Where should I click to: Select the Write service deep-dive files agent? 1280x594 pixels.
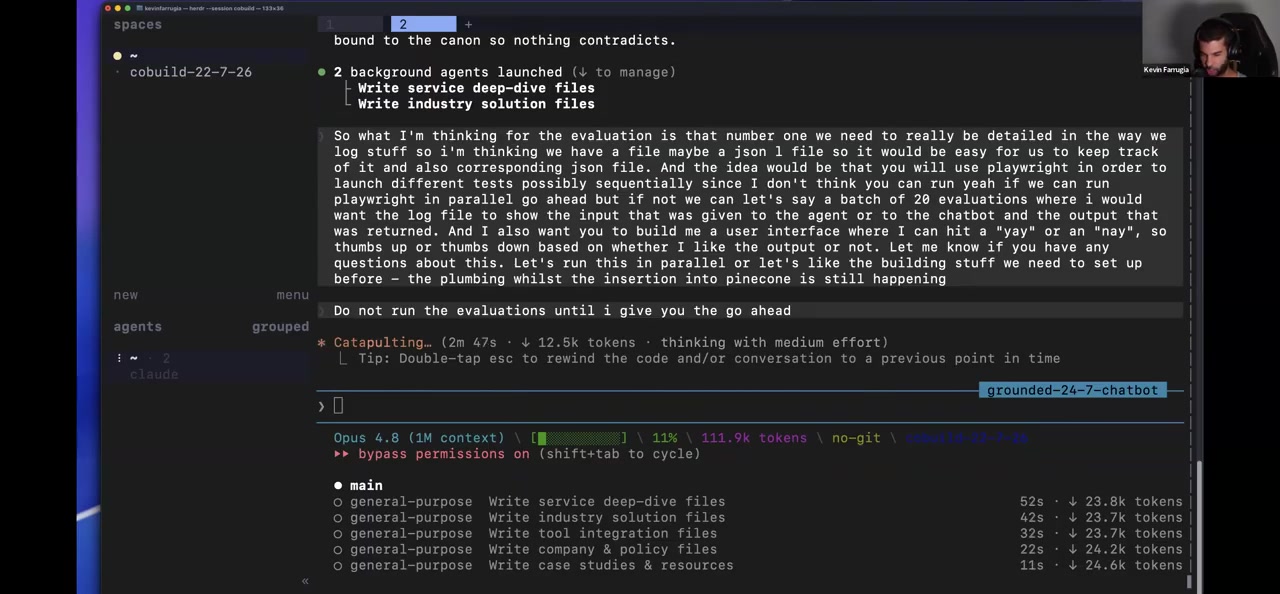pos(758,502)
